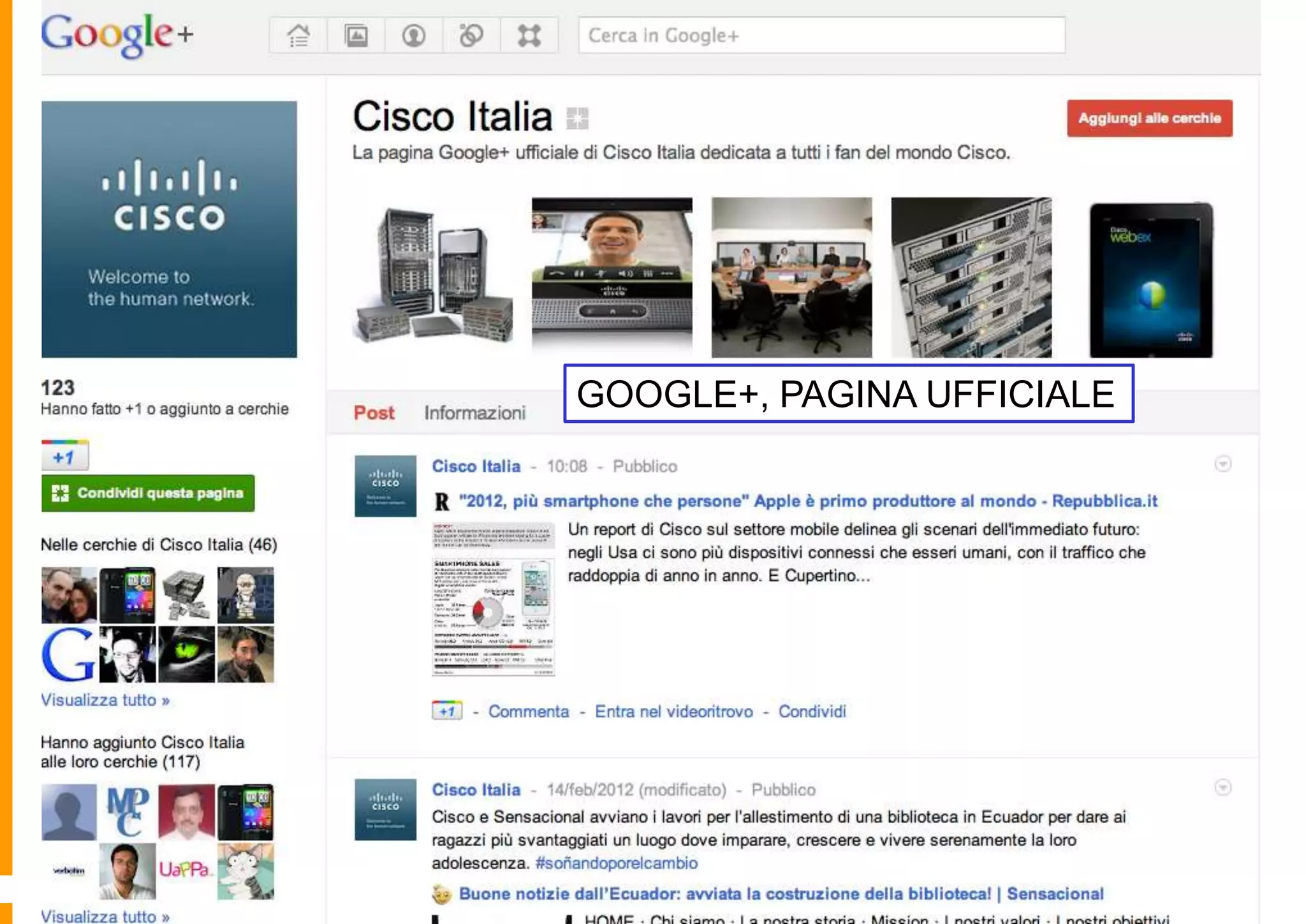The image size is (1306, 924).
Task: Click Commenta on the smartphone post
Action: (x=529, y=712)
